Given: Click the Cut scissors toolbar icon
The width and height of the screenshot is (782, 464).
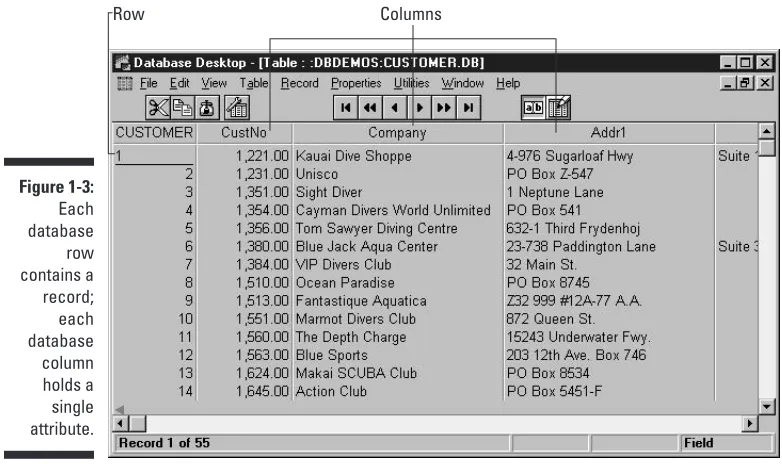Looking at the screenshot, I should click(x=158, y=108).
